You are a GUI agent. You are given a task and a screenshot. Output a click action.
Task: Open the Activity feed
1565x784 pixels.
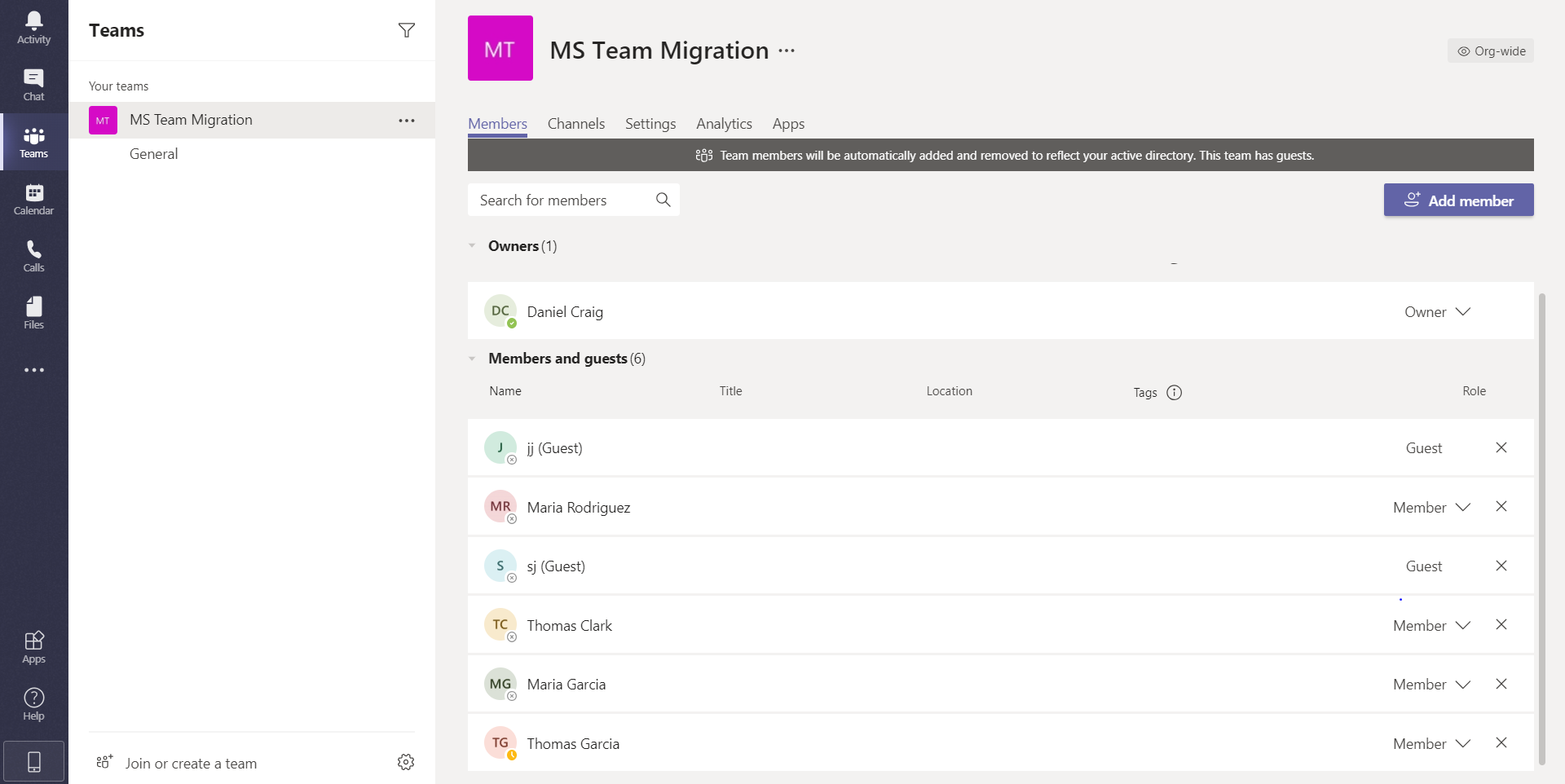pyautogui.click(x=33, y=28)
